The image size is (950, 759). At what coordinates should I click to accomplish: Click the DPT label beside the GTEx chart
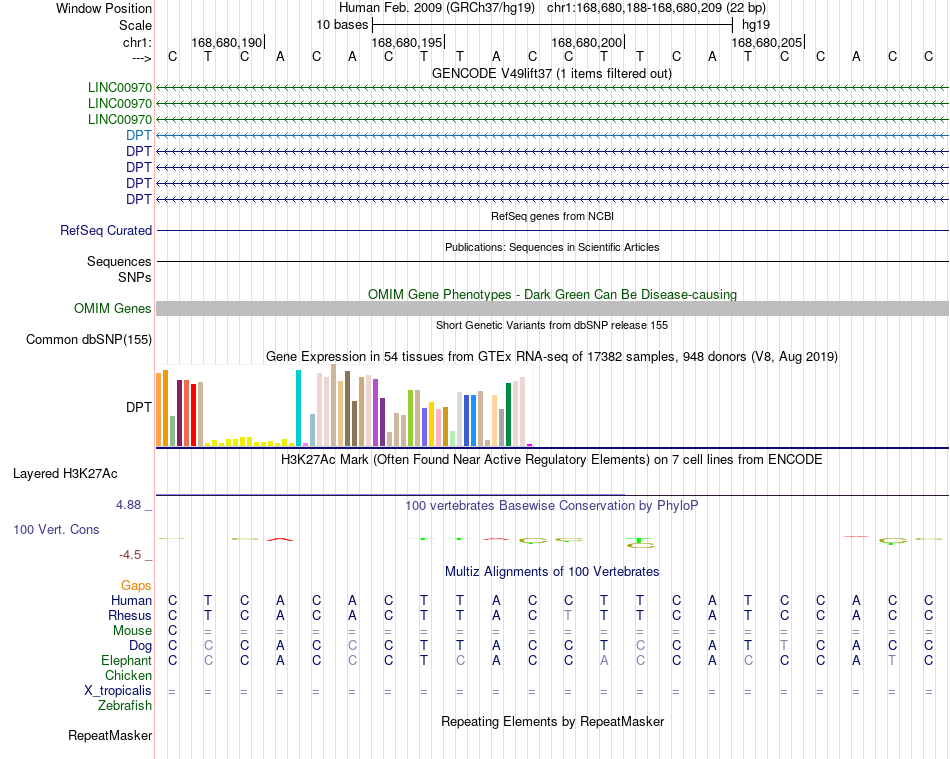[x=139, y=407]
